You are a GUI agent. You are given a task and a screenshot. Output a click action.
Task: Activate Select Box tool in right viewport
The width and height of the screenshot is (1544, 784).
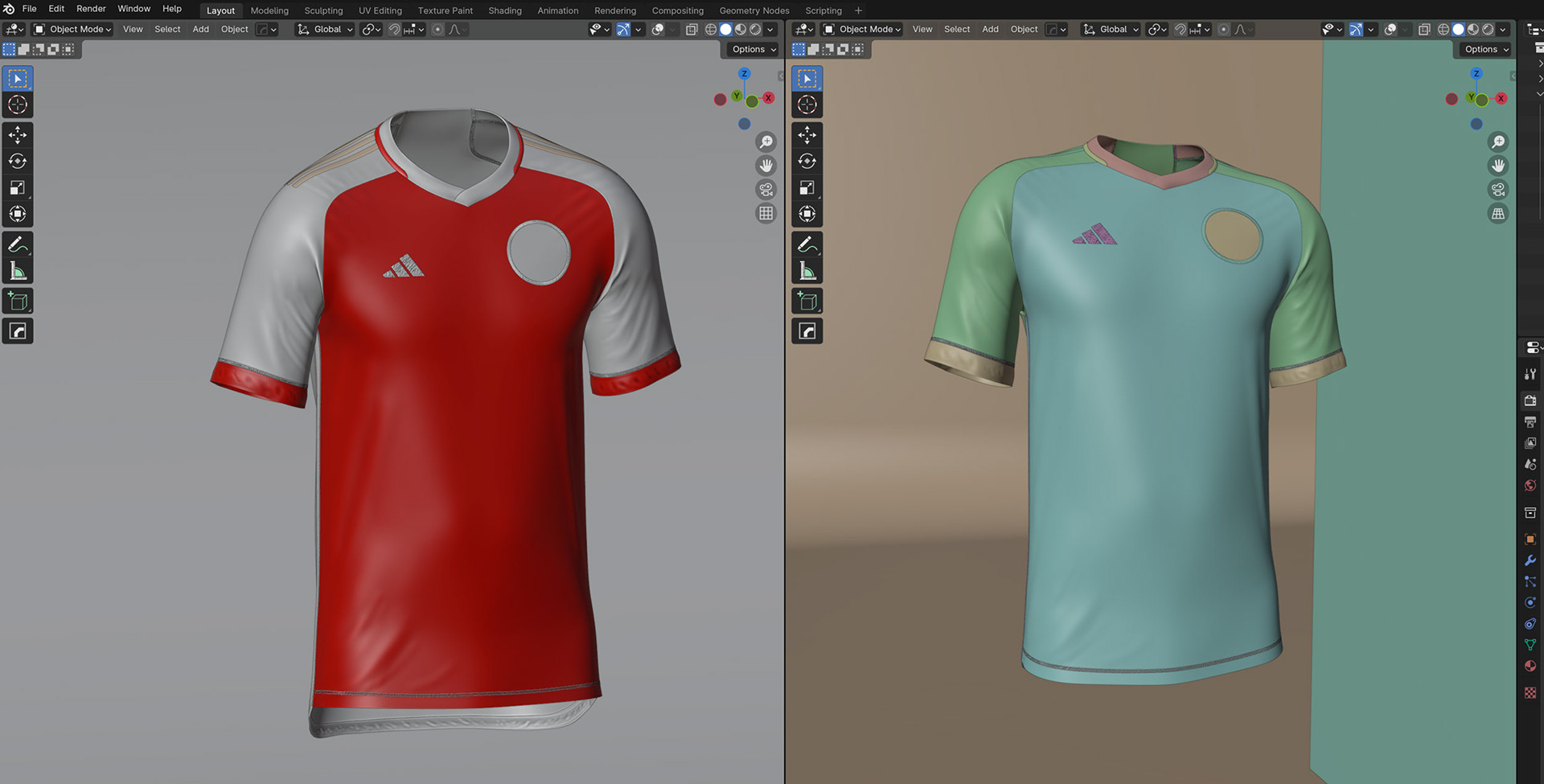click(807, 78)
